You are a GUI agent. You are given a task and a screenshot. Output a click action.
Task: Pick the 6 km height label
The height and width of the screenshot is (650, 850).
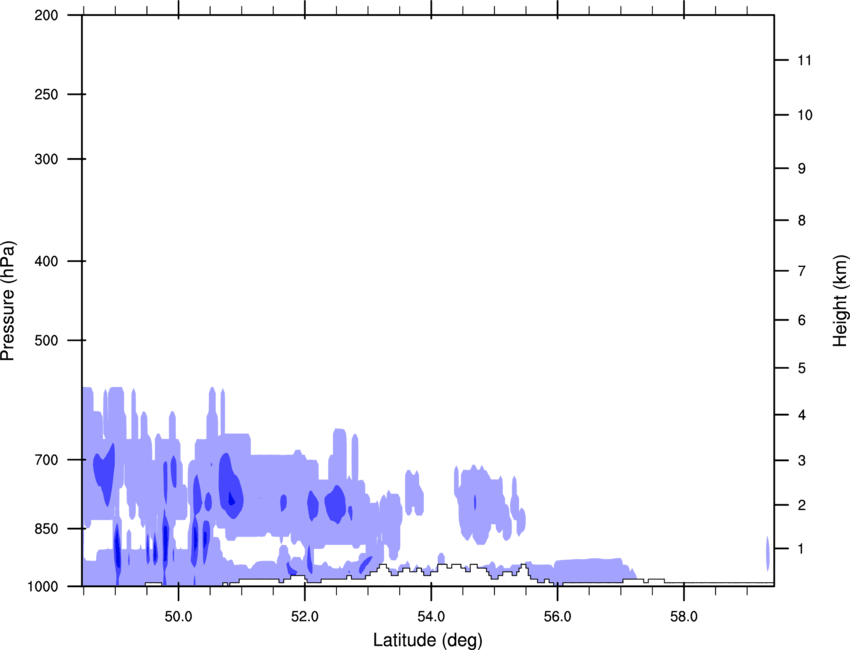(x=802, y=320)
